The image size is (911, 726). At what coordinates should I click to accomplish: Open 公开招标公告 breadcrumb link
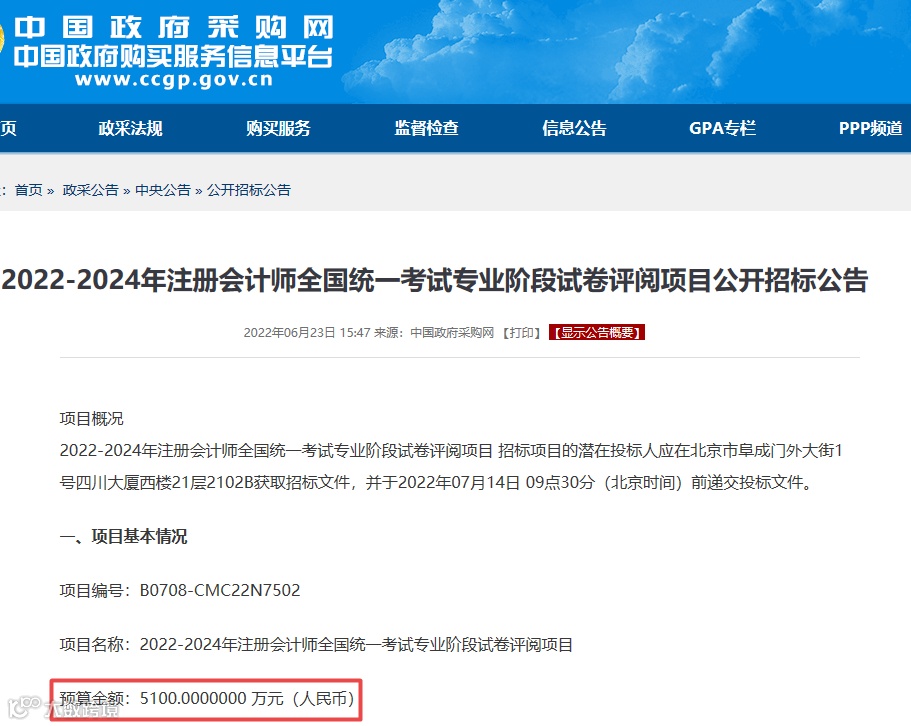tap(249, 190)
